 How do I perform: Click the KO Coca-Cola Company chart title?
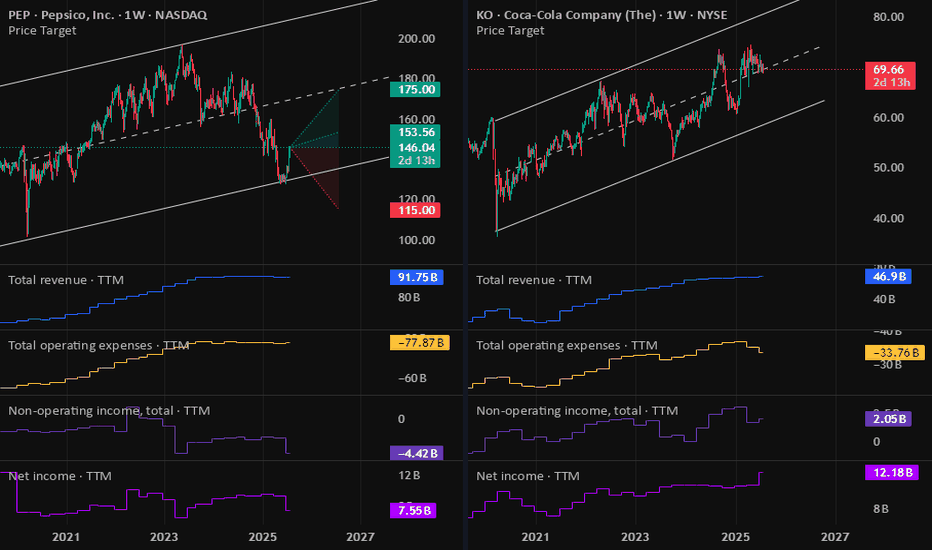(x=602, y=15)
